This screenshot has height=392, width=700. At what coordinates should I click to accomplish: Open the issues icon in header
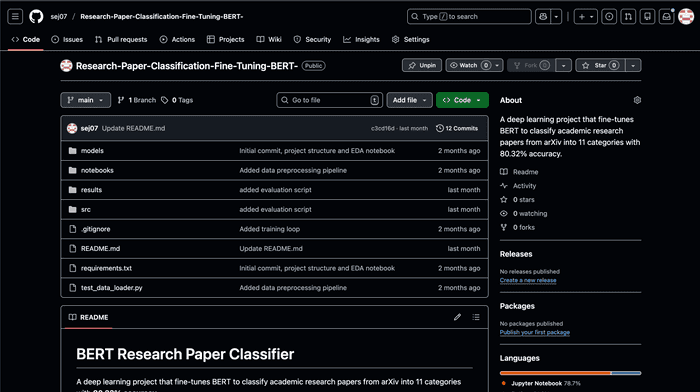coord(609,17)
